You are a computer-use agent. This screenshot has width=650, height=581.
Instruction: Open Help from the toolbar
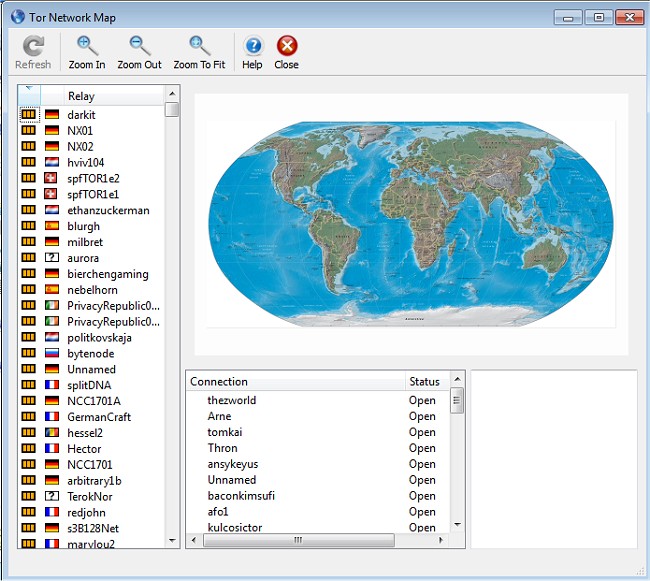click(x=252, y=46)
